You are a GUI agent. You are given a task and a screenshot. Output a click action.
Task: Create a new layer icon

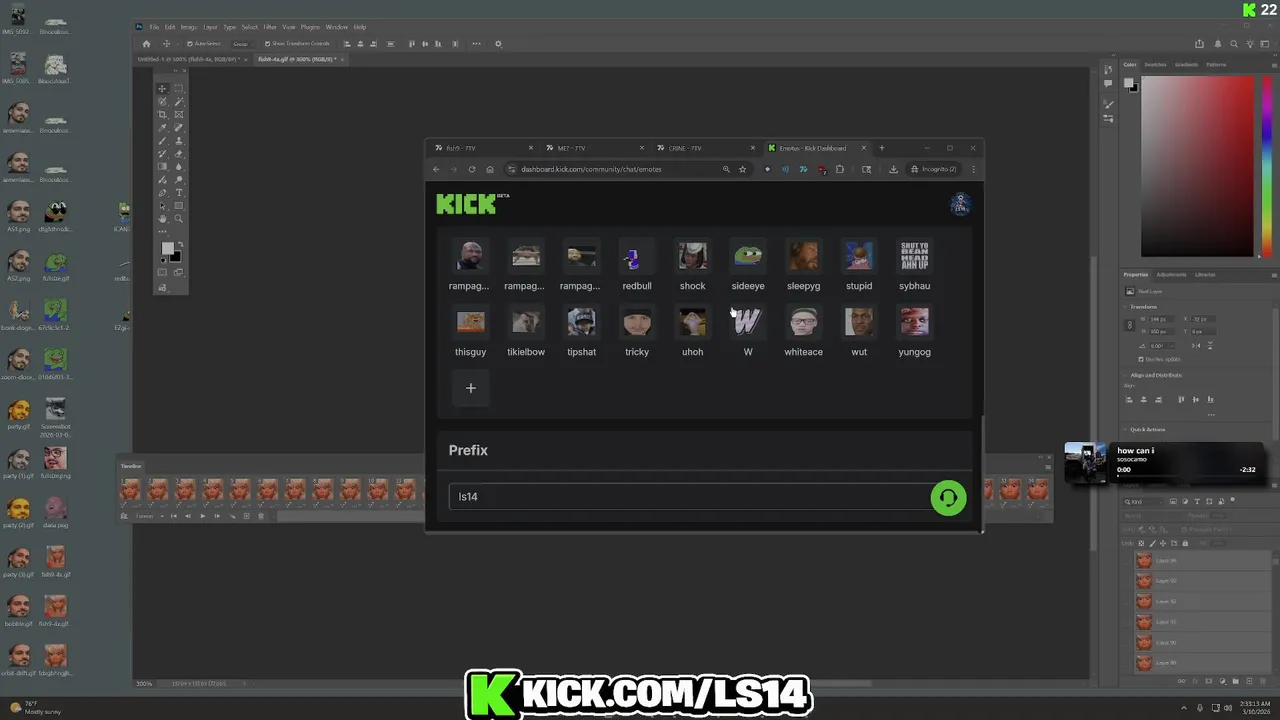click(x=1249, y=681)
